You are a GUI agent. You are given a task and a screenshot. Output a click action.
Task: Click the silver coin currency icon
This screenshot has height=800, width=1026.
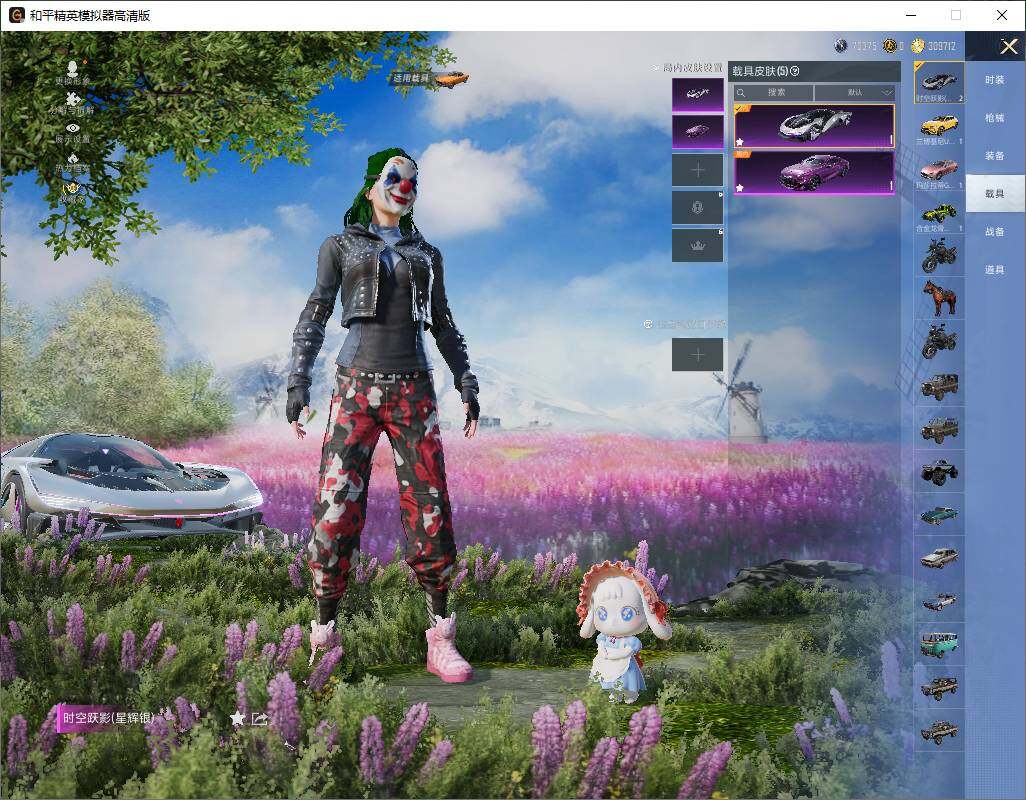click(841, 46)
